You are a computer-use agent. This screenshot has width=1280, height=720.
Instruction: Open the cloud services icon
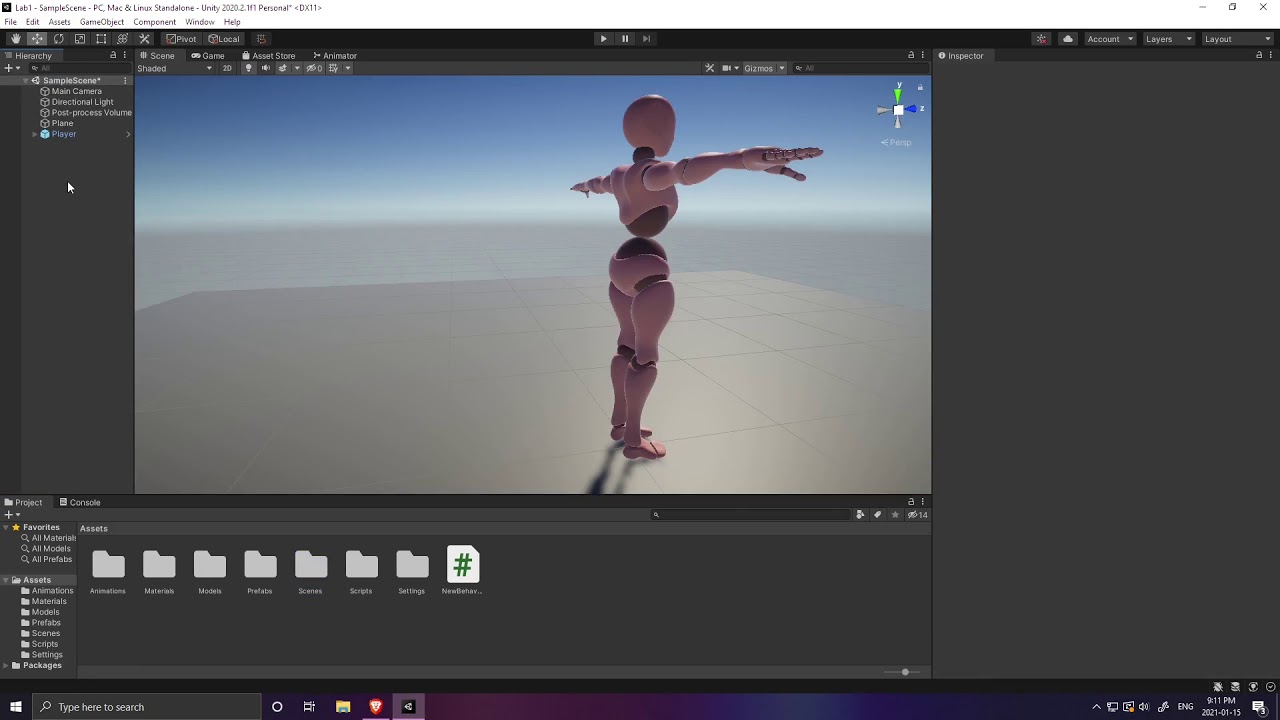(x=1068, y=39)
